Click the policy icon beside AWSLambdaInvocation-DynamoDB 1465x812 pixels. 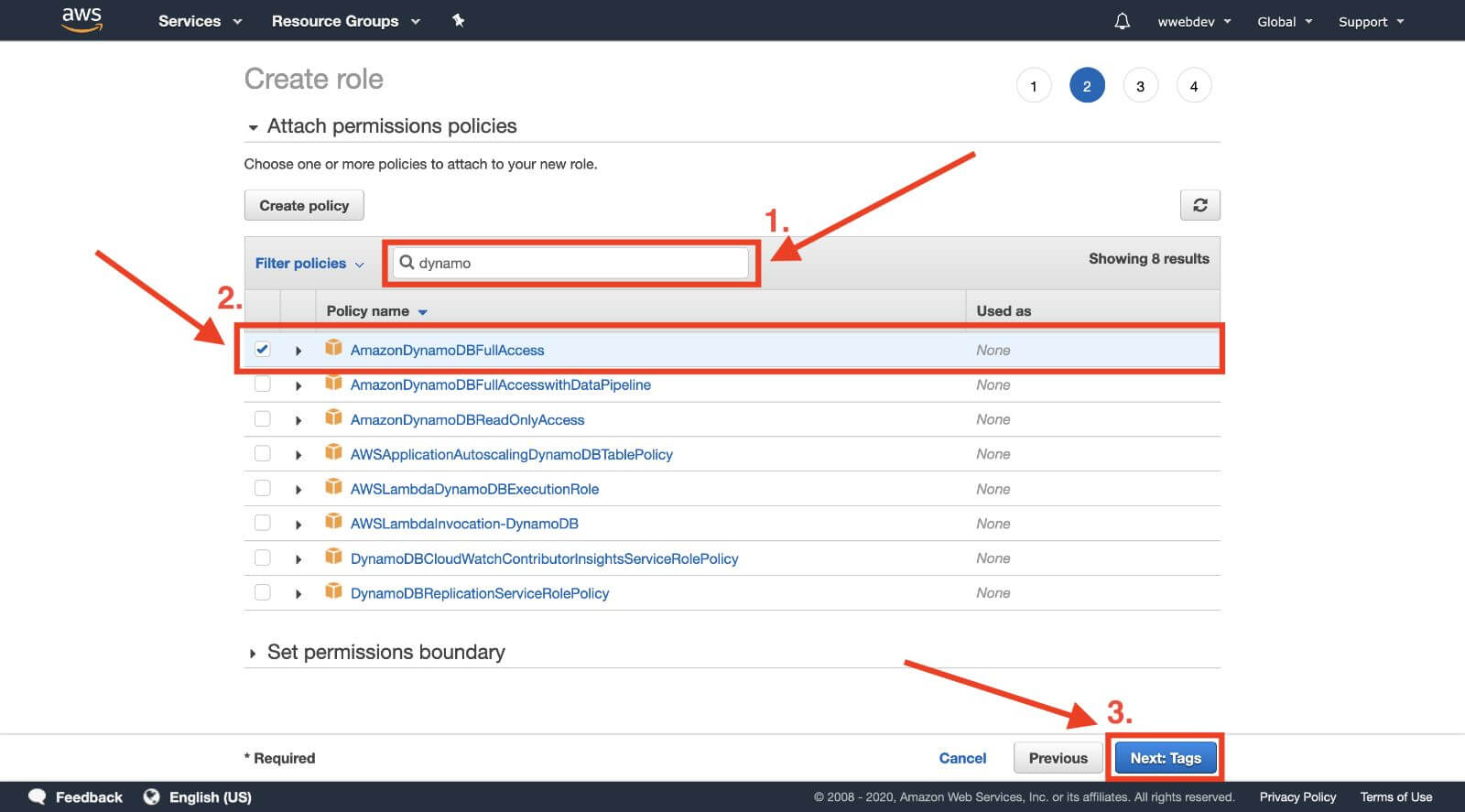tap(333, 522)
